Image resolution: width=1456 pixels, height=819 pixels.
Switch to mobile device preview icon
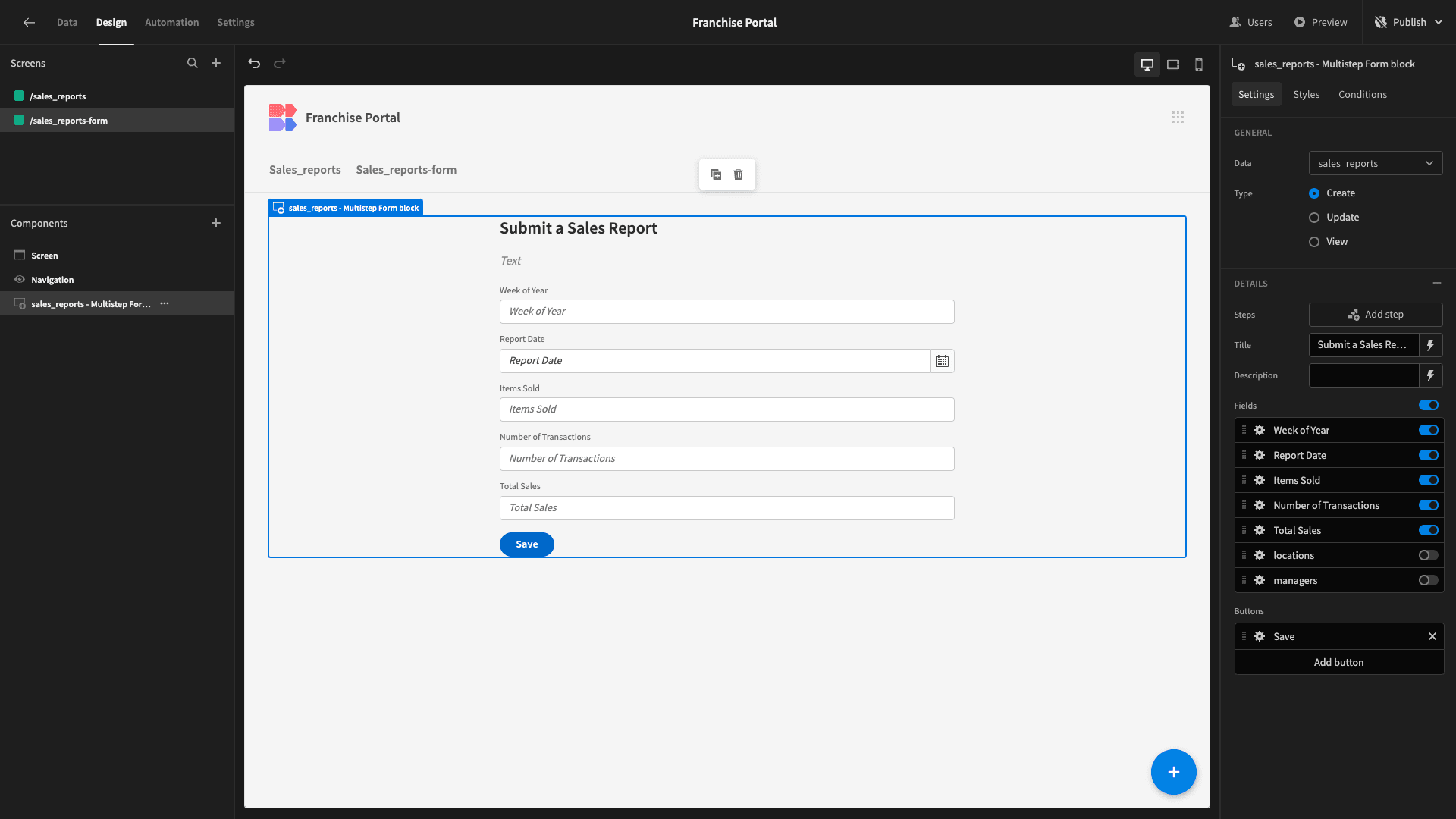click(1199, 64)
